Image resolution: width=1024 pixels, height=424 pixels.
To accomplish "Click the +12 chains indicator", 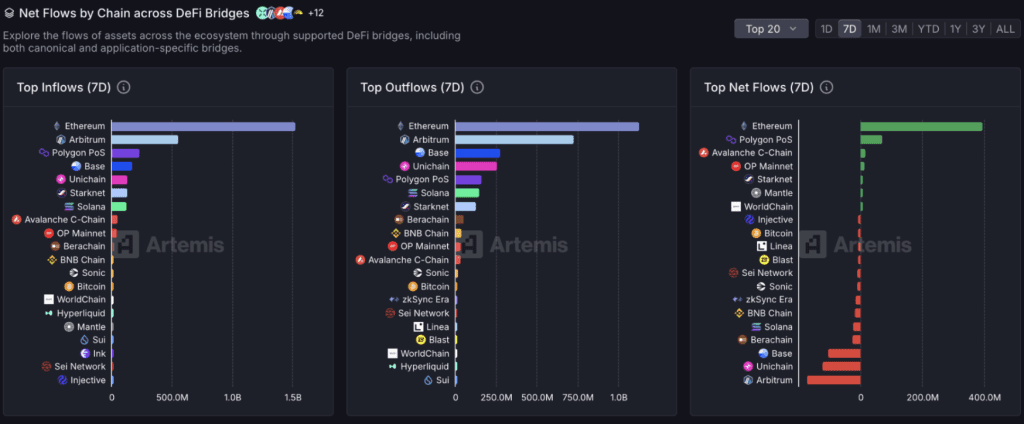I will (x=316, y=12).
